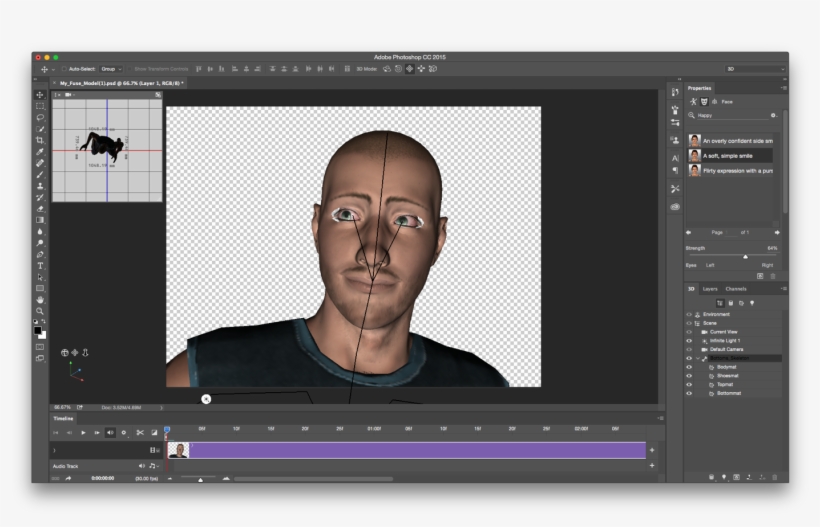Switch to the Layers tab
The height and width of the screenshot is (527, 820).
click(x=710, y=289)
